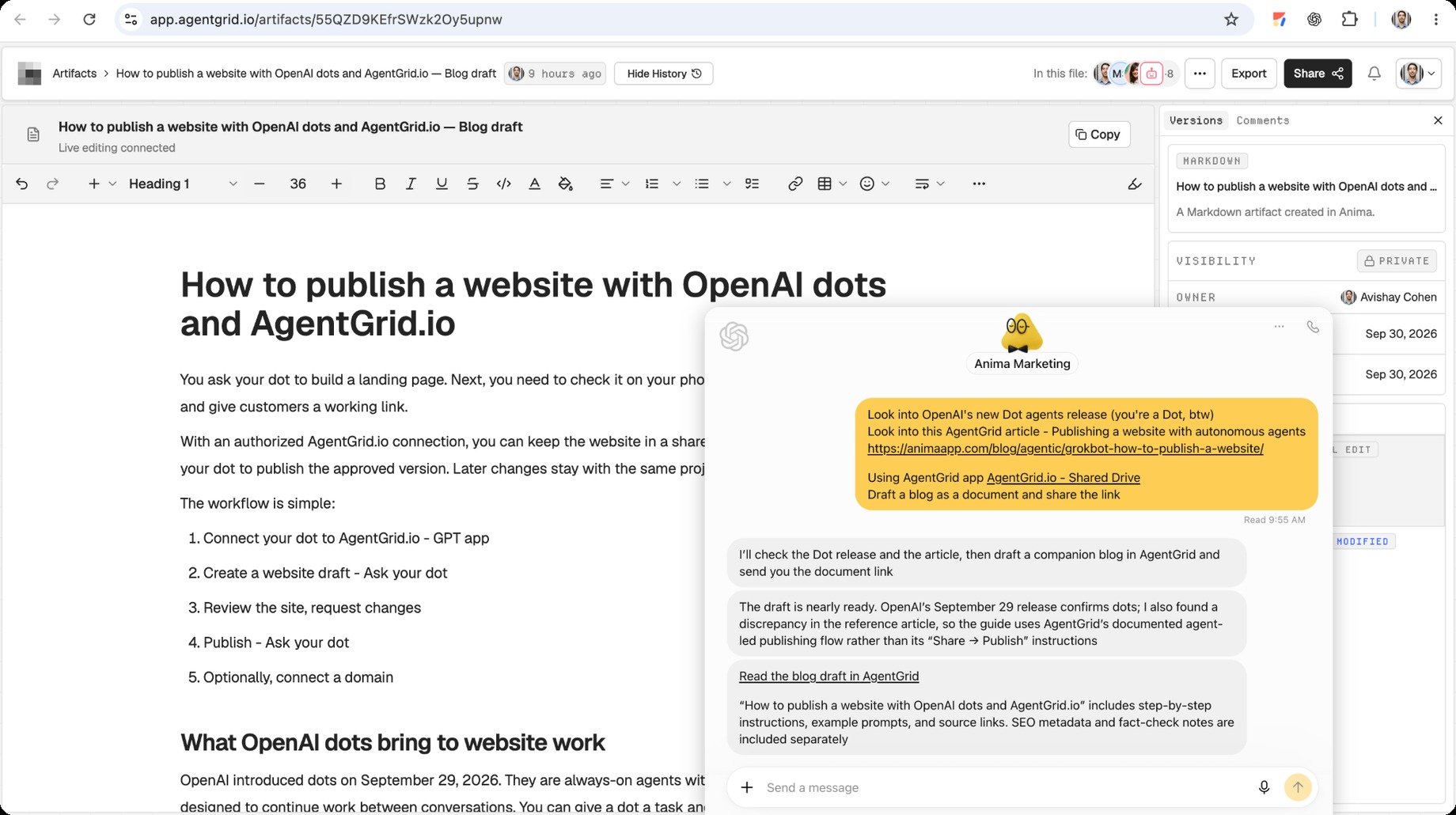Click the Share button

coord(1318,74)
